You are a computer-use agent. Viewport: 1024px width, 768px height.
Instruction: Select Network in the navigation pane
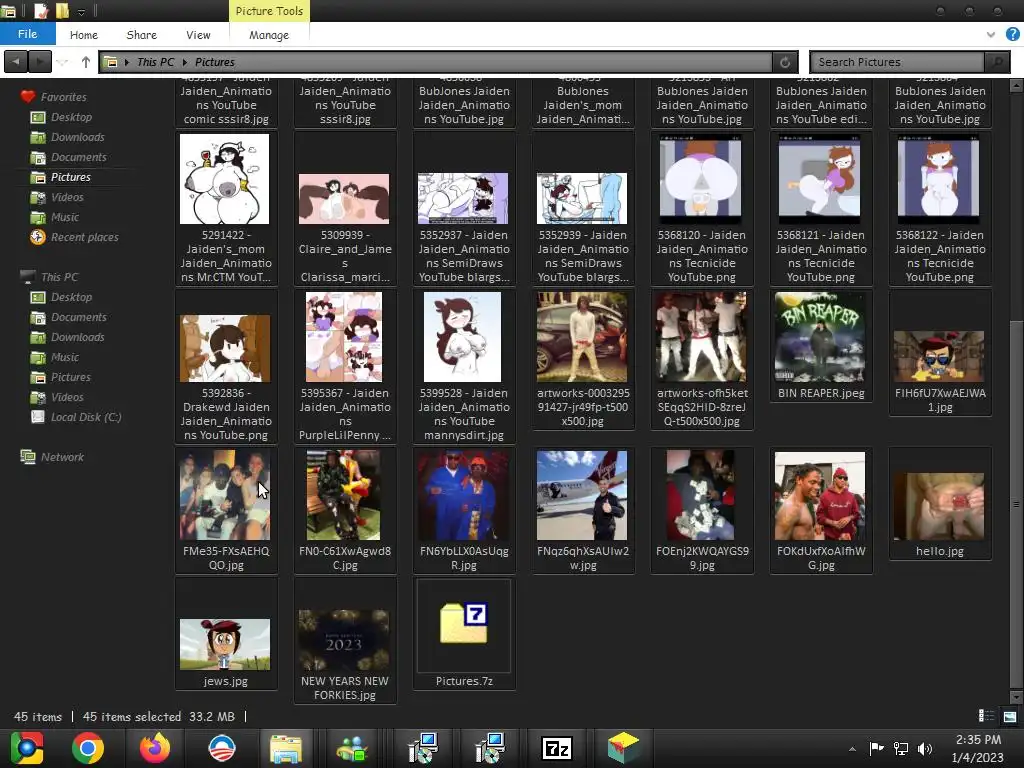pyautogui.click(x=62, y=457)
